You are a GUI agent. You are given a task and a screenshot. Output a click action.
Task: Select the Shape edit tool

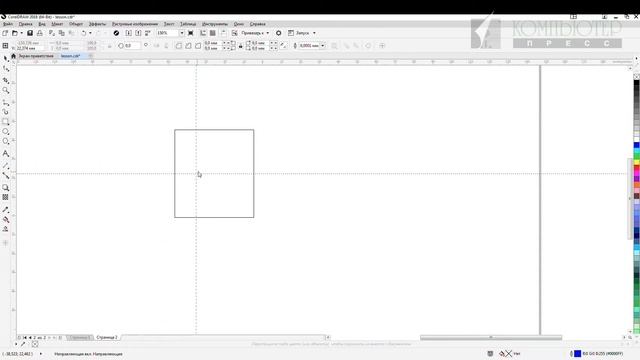click(x=6, y=69)
